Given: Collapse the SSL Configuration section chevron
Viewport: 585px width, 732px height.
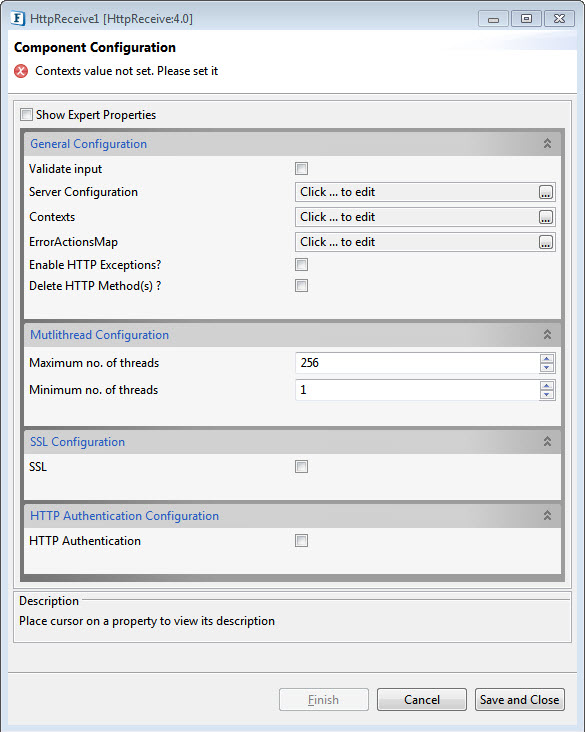Looking at the screenshot, I should pos(547,442).
